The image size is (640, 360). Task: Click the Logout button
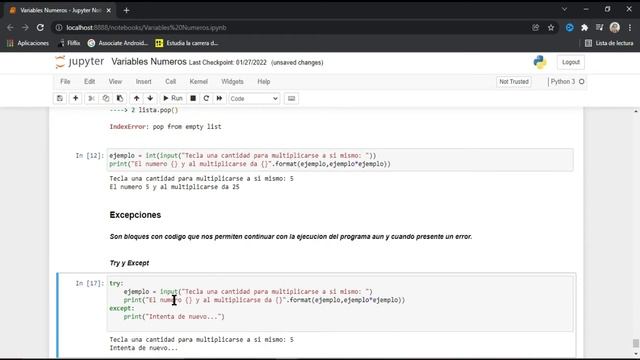point(571,62)
